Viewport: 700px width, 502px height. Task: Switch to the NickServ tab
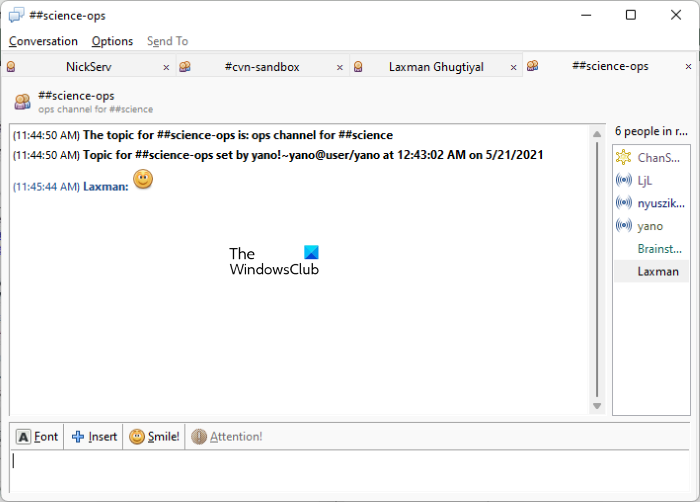click(x=88, y=67)
